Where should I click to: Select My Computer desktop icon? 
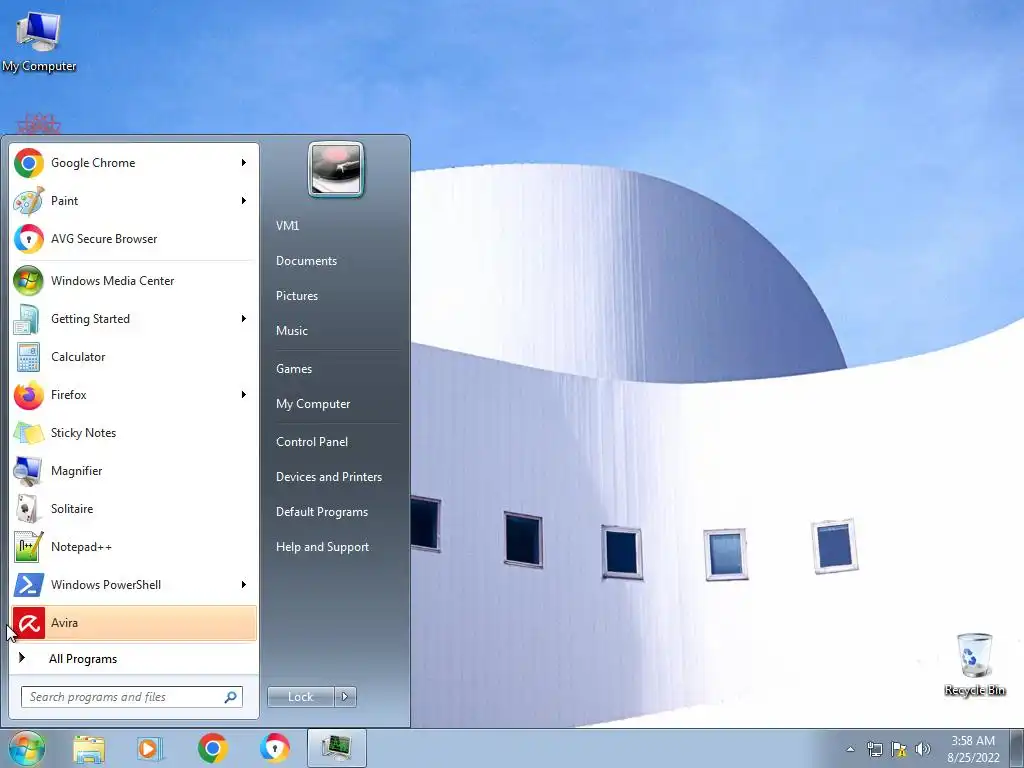click(39, 41)
